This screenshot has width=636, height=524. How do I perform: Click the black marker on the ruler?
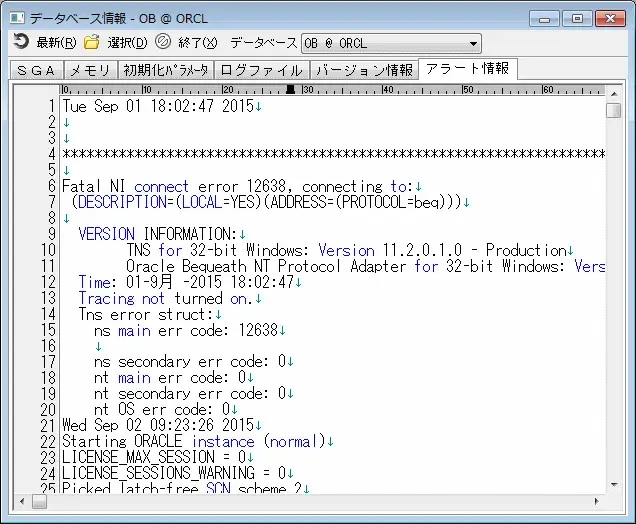tap(291, 90)
